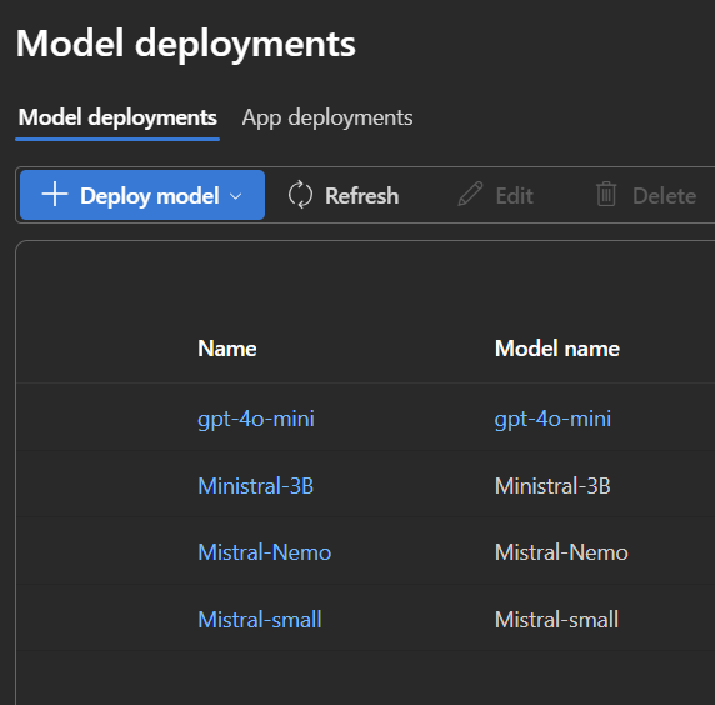Open the gpt-4o-mini deployment name link
The image size is (715, 705).
256,419
